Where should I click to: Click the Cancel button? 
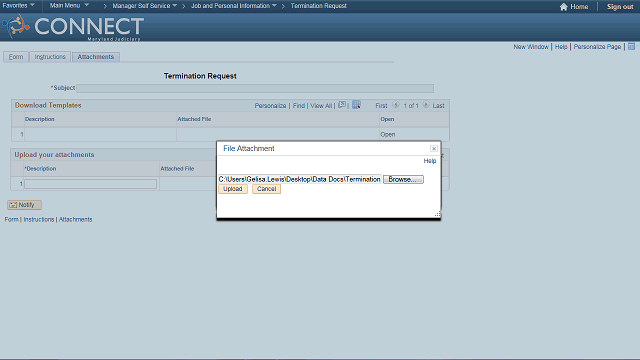267,189
